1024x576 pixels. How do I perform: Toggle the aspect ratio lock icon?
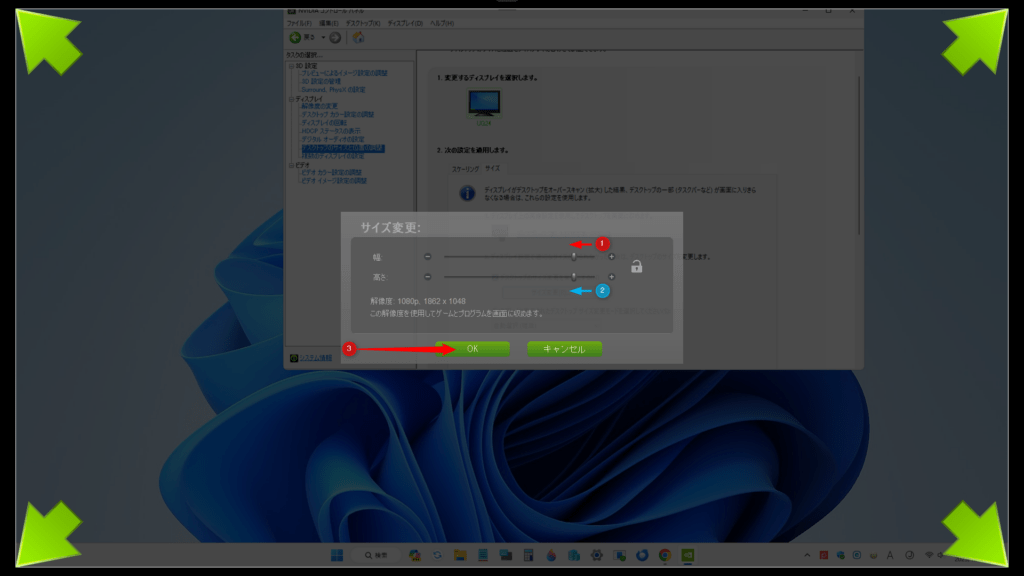click(x=636, y=266)
